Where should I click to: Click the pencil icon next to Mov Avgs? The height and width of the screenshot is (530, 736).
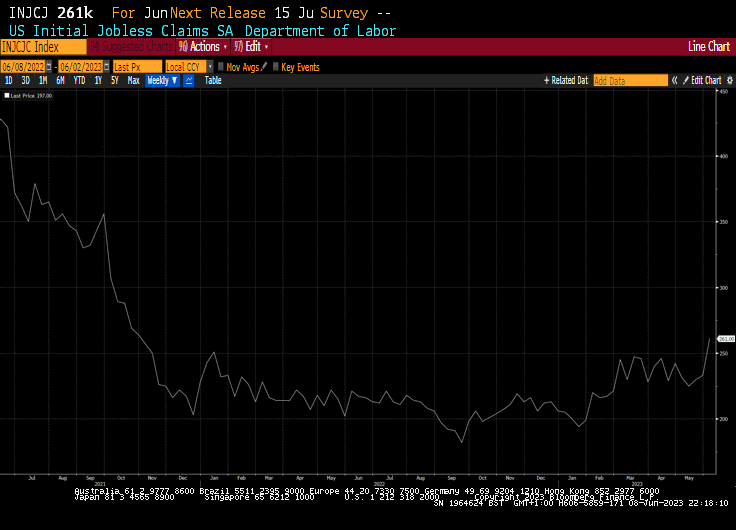point(264,67)
